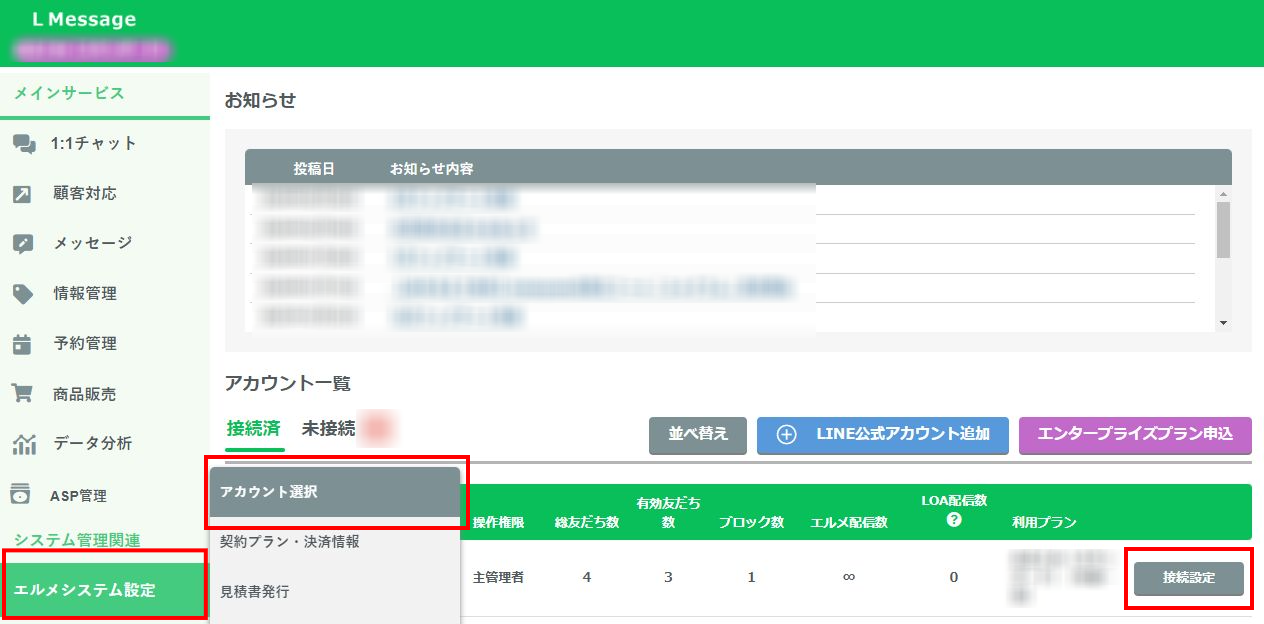This screenshot has width=1264, height=624.
Task: Click the LINE公式アカウント追加 button
Action: [882, 435]
